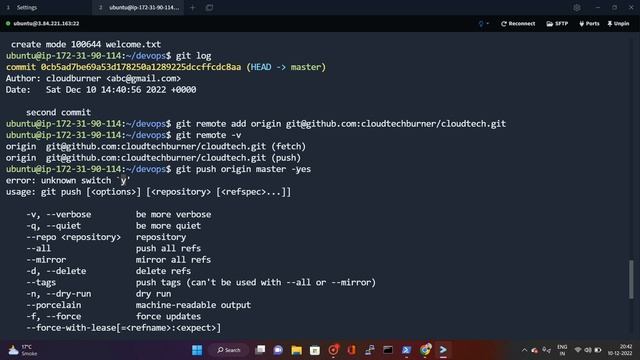Open the blue PowerShell taskbar icon
Screen dimensions: 640x360
406,350
